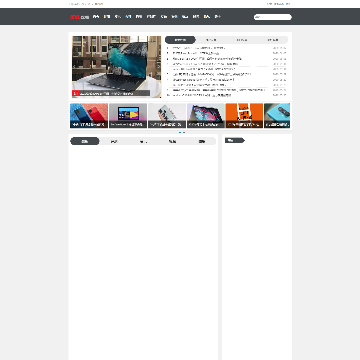Open the orange background thumbnail
This screenshot has height=360, width=360.
click(x=244, y=115)
